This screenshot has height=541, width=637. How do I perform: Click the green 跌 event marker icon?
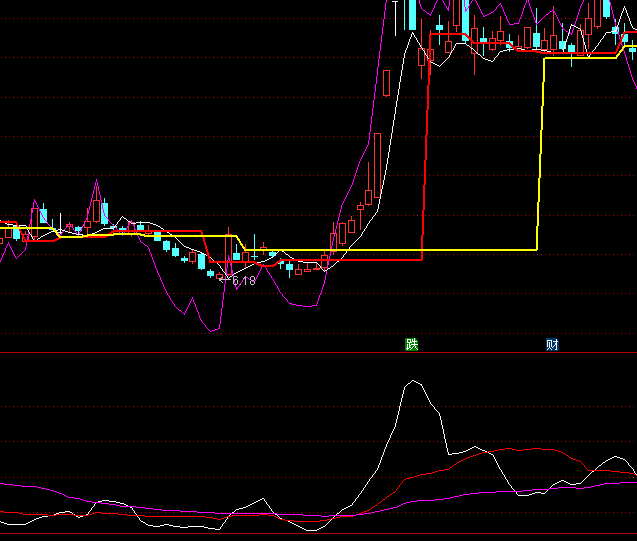(x=411, y=345)
